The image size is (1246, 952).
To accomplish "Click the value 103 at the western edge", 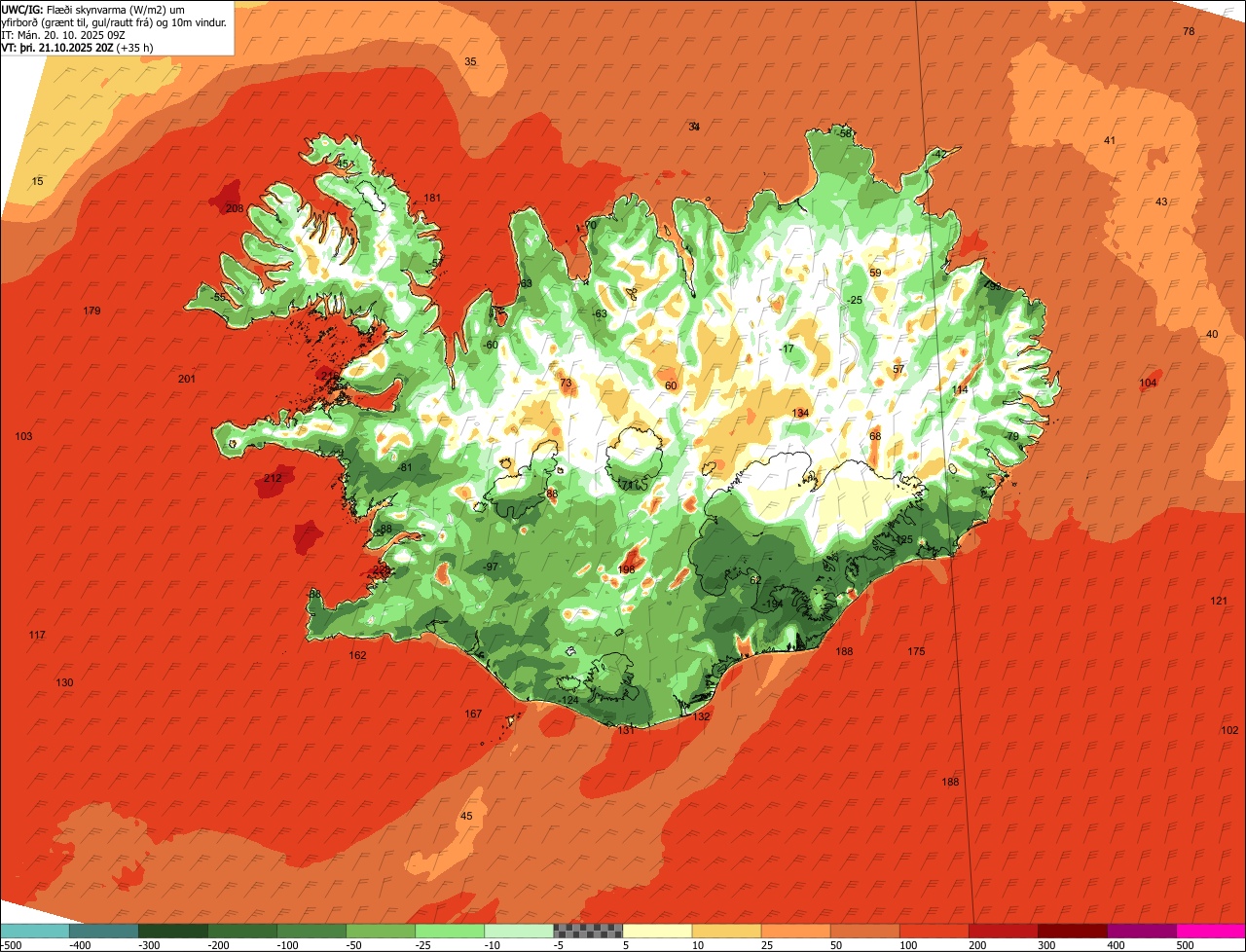I will [24, 436].
